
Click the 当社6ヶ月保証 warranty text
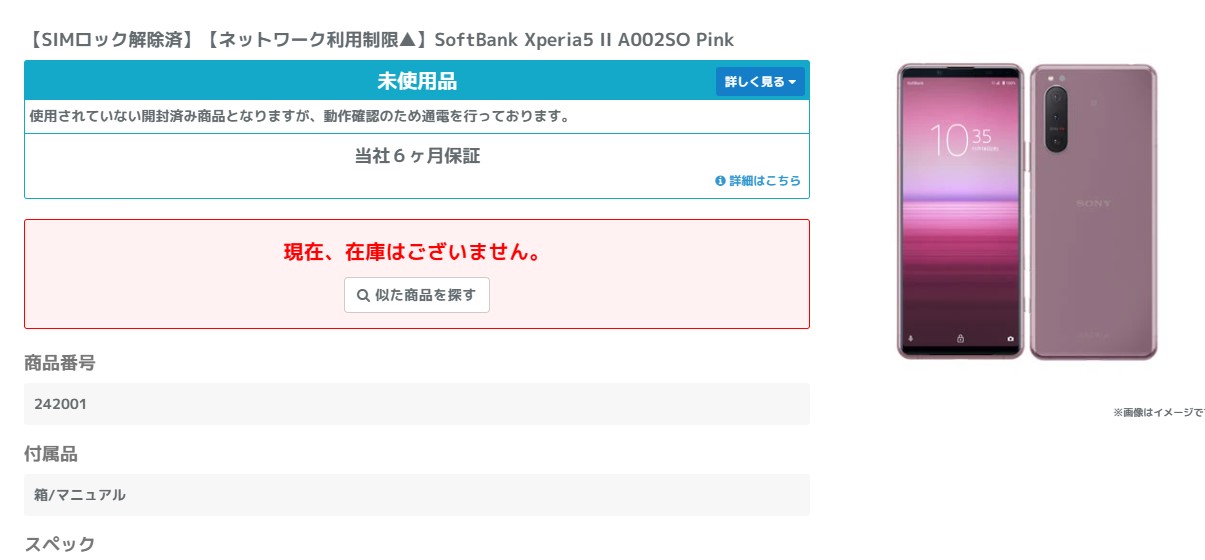tap(417, 156)
